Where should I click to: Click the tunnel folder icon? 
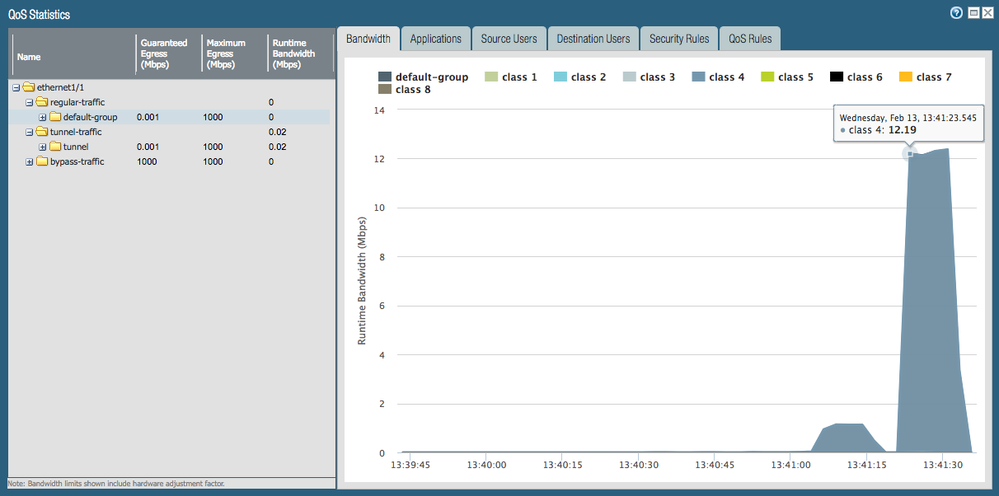tap(55, 147)
